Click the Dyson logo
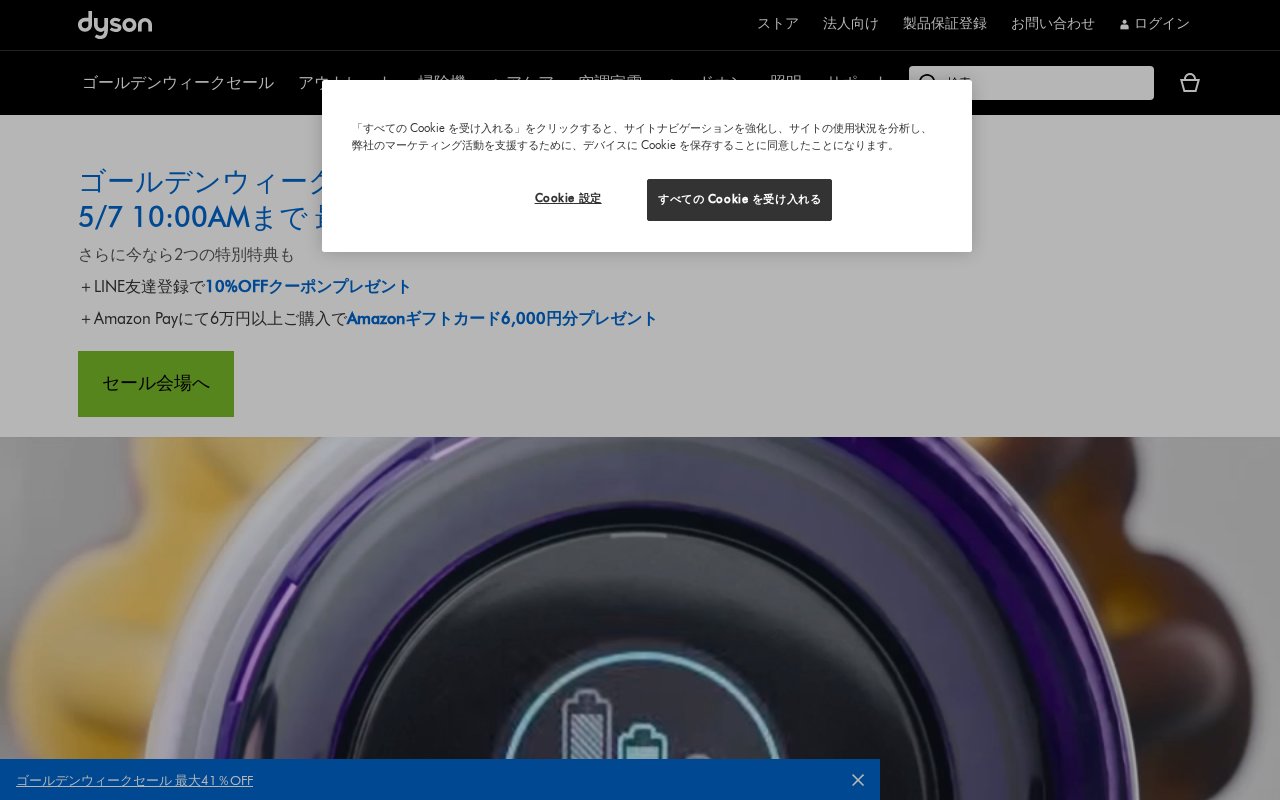Image resolution: width=1280 pixels, height=800 pixels. pyautogui.click(x=115, y=25)
